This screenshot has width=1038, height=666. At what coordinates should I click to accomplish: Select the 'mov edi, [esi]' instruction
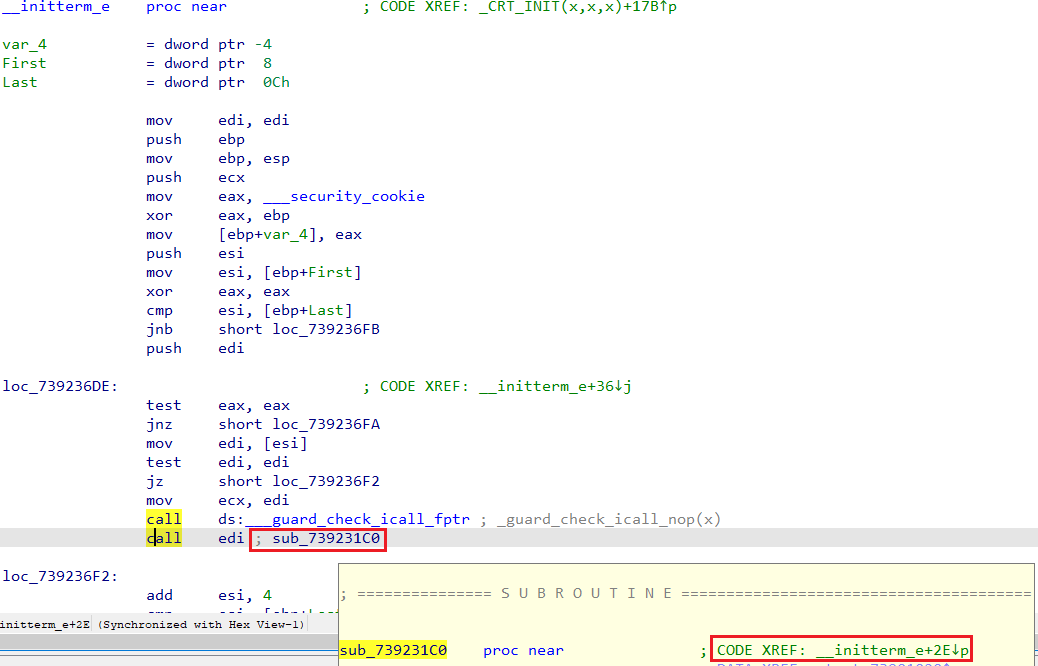pos(226,444)
